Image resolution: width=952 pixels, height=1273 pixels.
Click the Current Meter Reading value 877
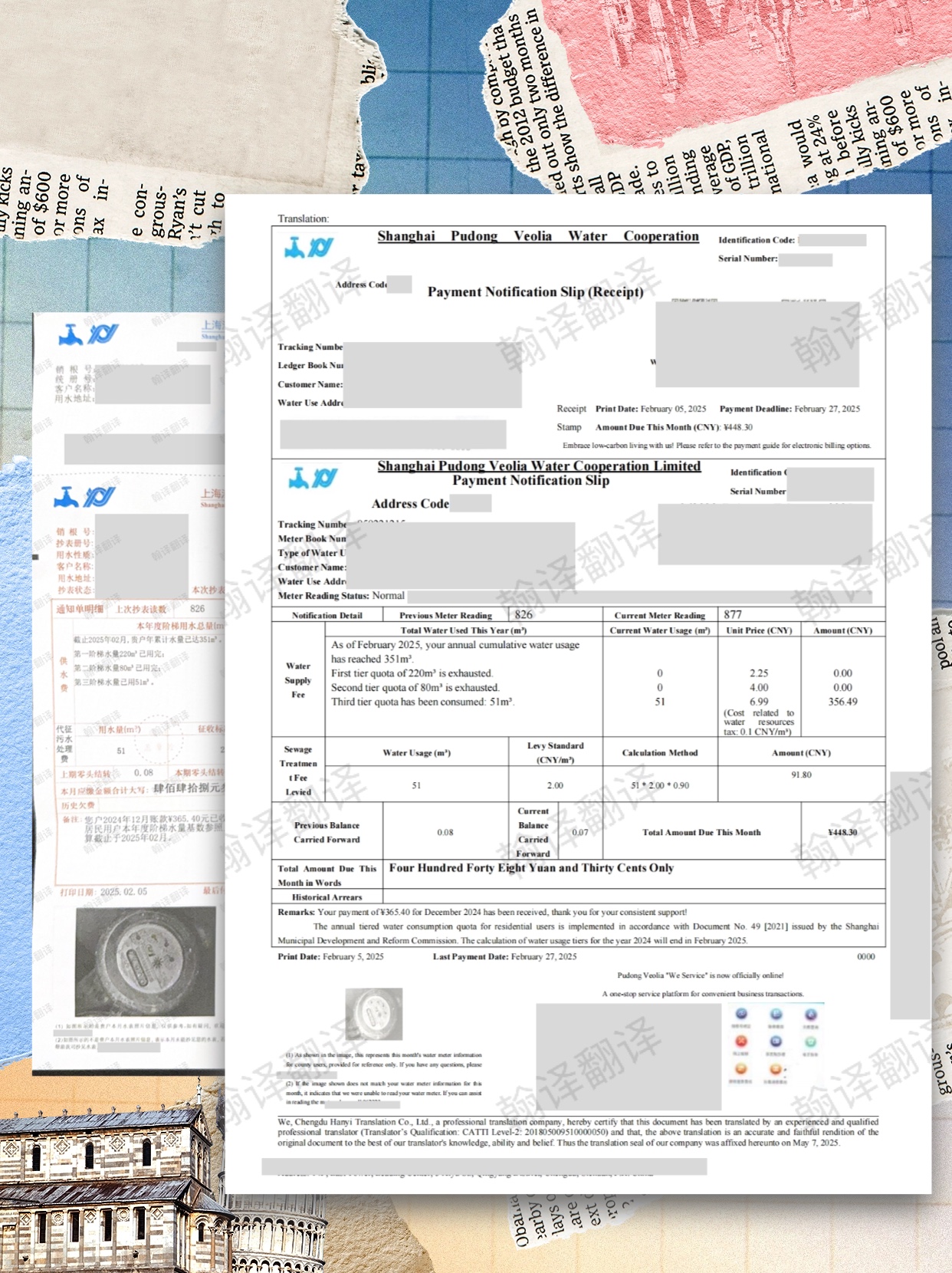[733, 614]
